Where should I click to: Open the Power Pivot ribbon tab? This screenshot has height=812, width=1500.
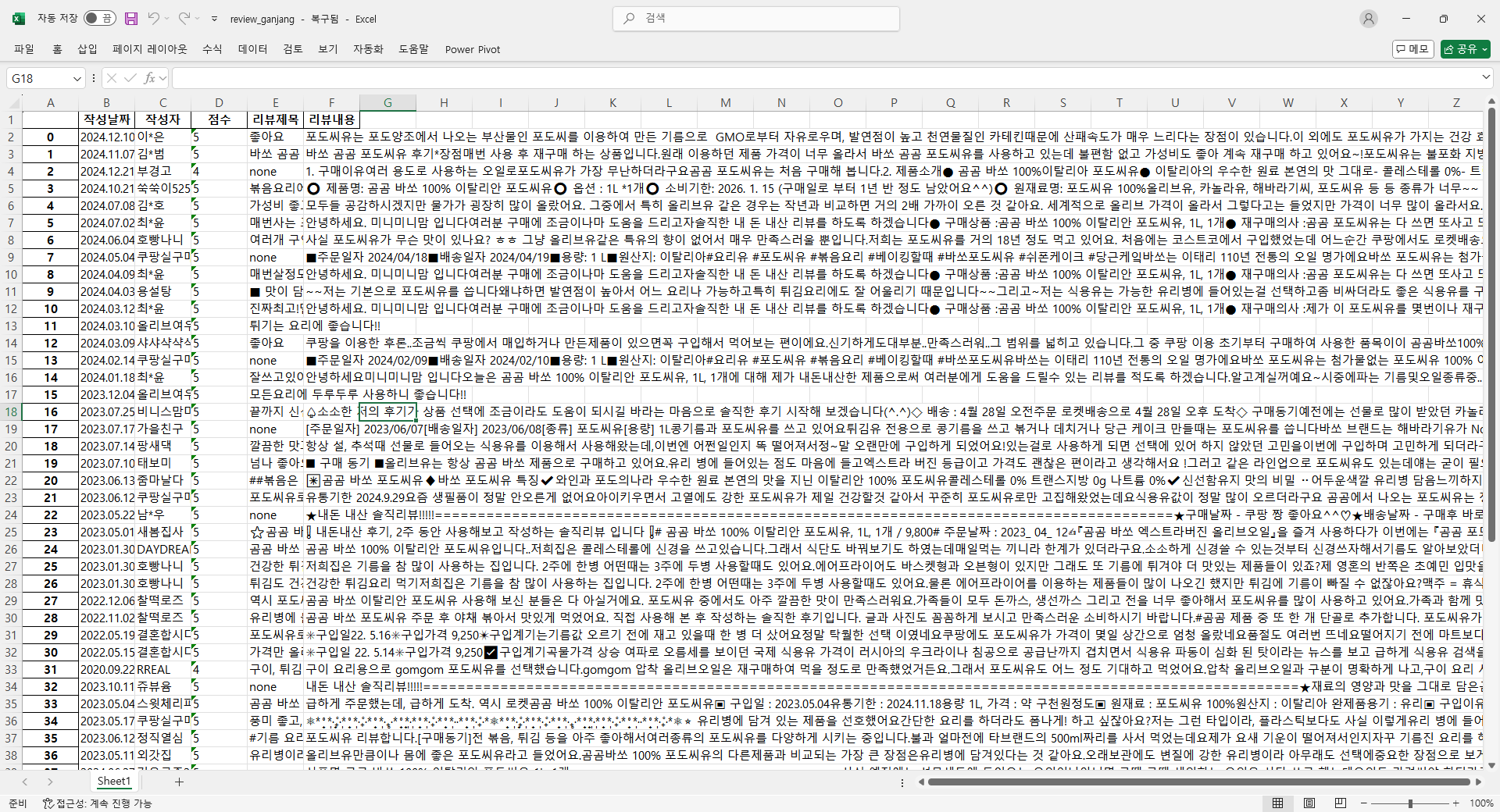[472, 49]
